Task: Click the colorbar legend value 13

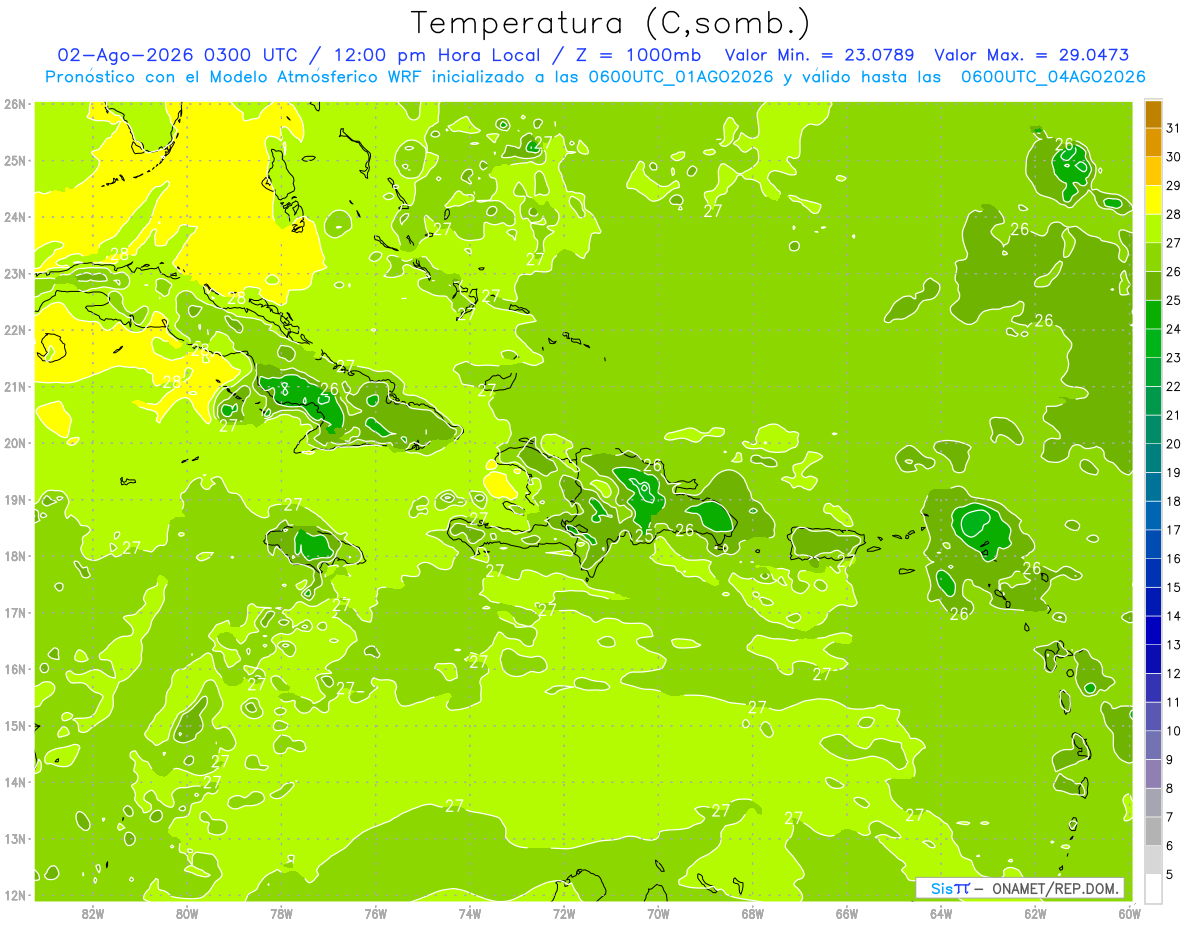Action: (1174, 645)
